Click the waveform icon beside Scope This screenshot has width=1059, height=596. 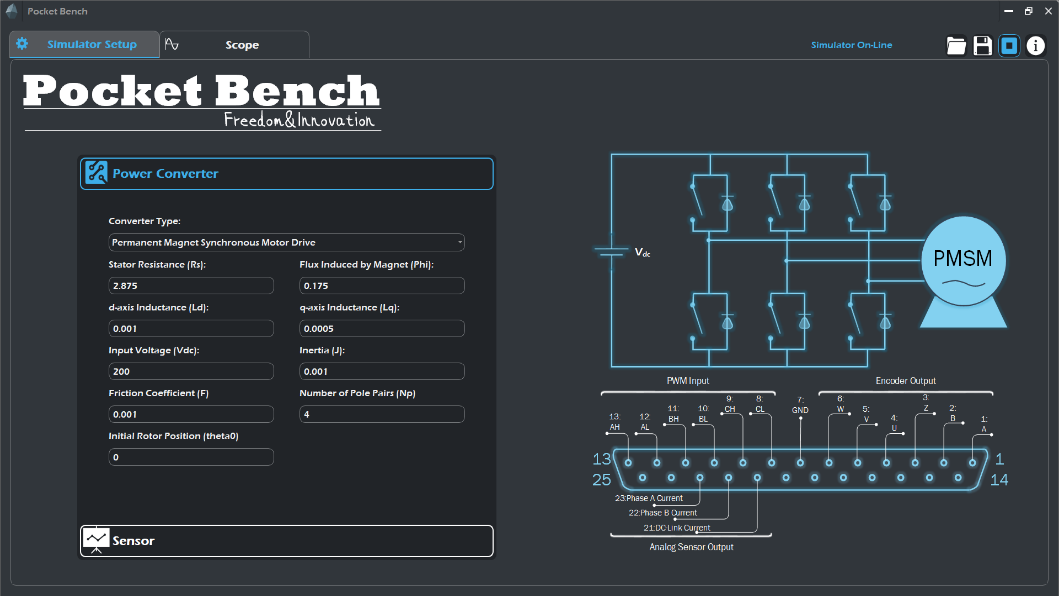pyautogui.click(x=172, y=45)
